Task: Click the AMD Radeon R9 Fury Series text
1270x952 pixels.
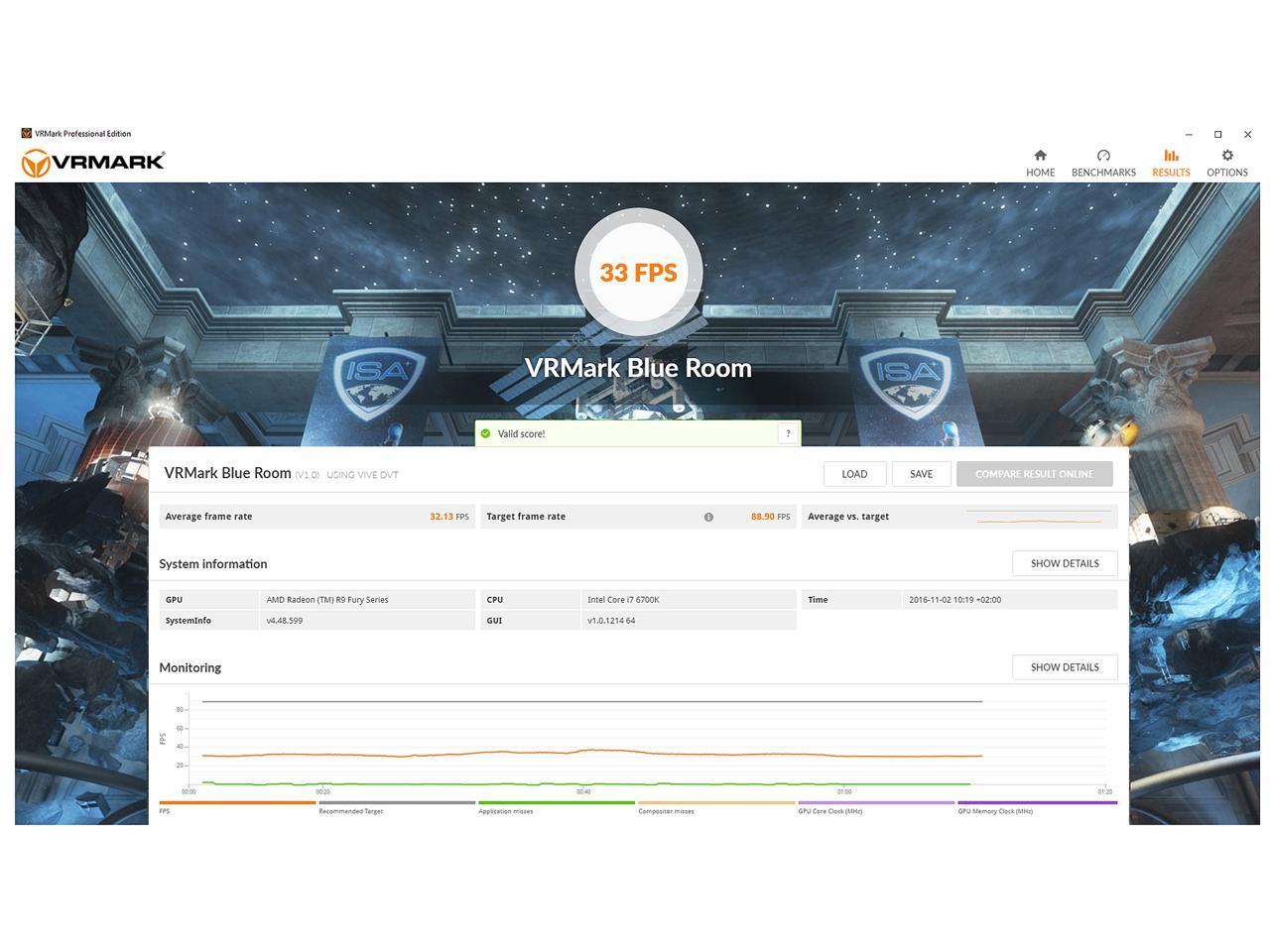Action: pyautogui.click(x=327, y=600)
